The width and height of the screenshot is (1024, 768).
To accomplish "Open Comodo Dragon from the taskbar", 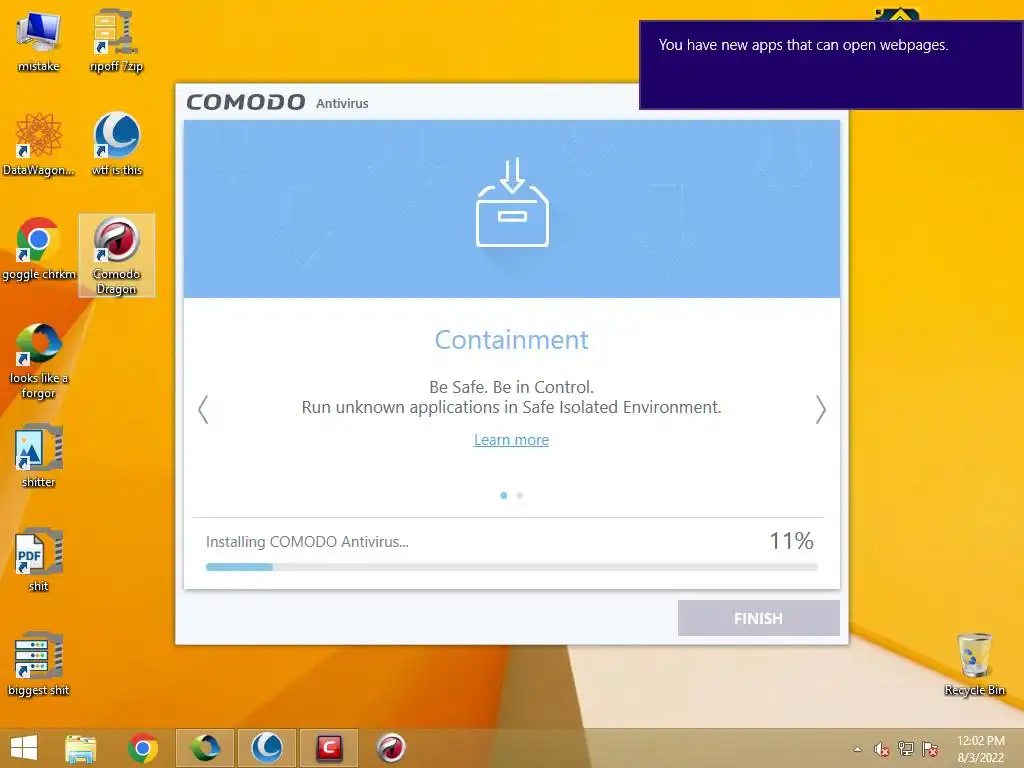I will (x=391, y=748).
